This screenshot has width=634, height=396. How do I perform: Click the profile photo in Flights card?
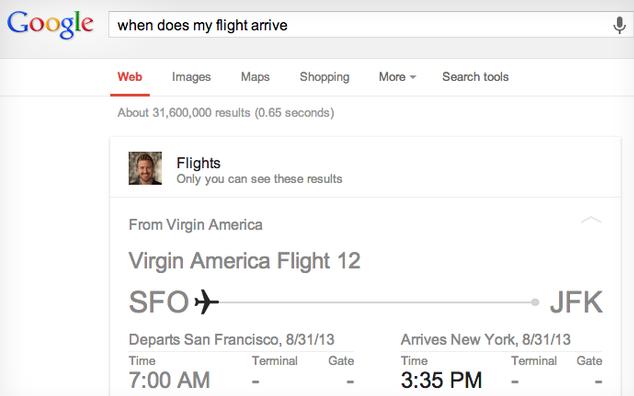click(145, 168)
